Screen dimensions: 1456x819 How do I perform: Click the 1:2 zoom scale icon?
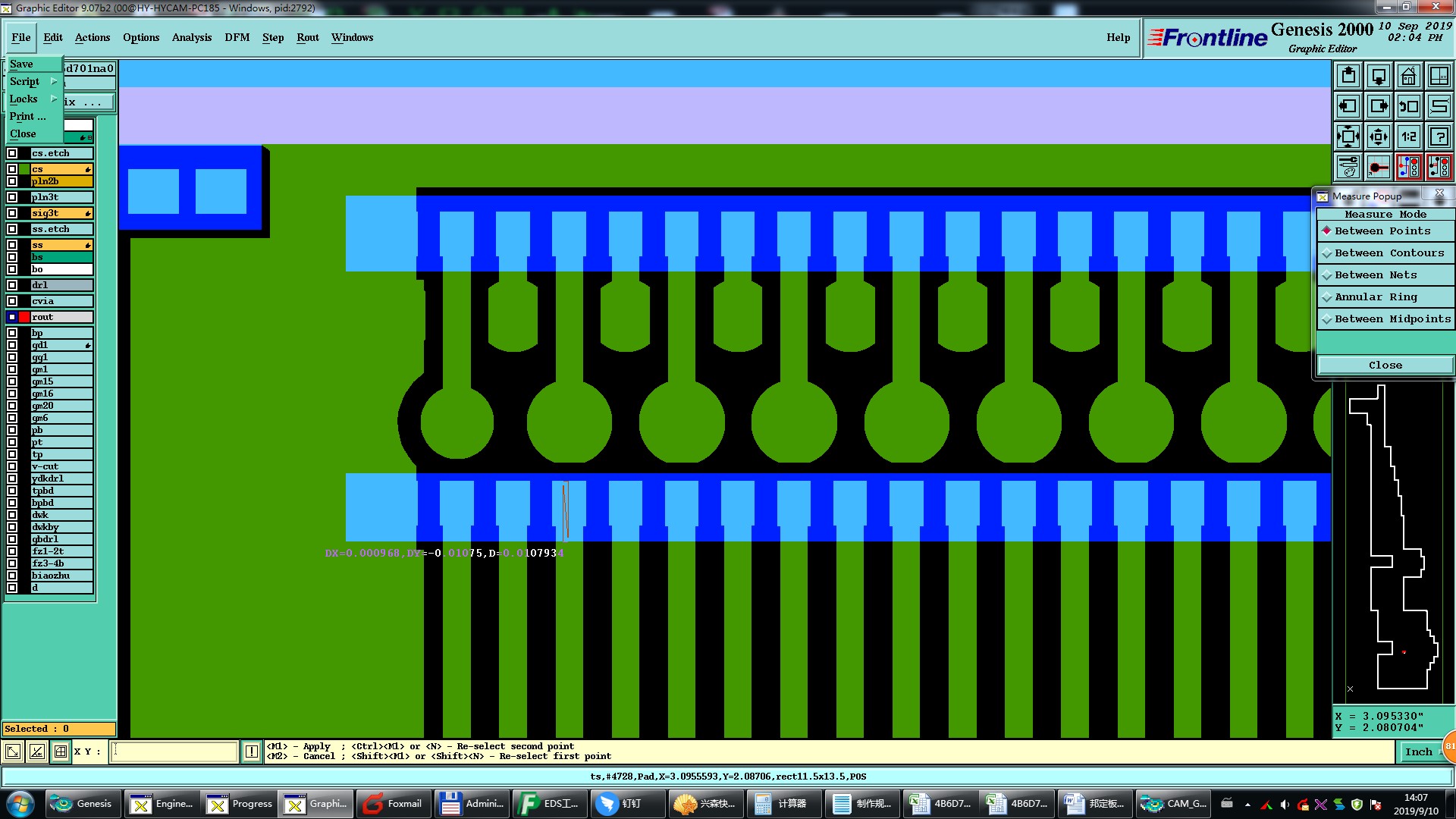(1408, 136)
